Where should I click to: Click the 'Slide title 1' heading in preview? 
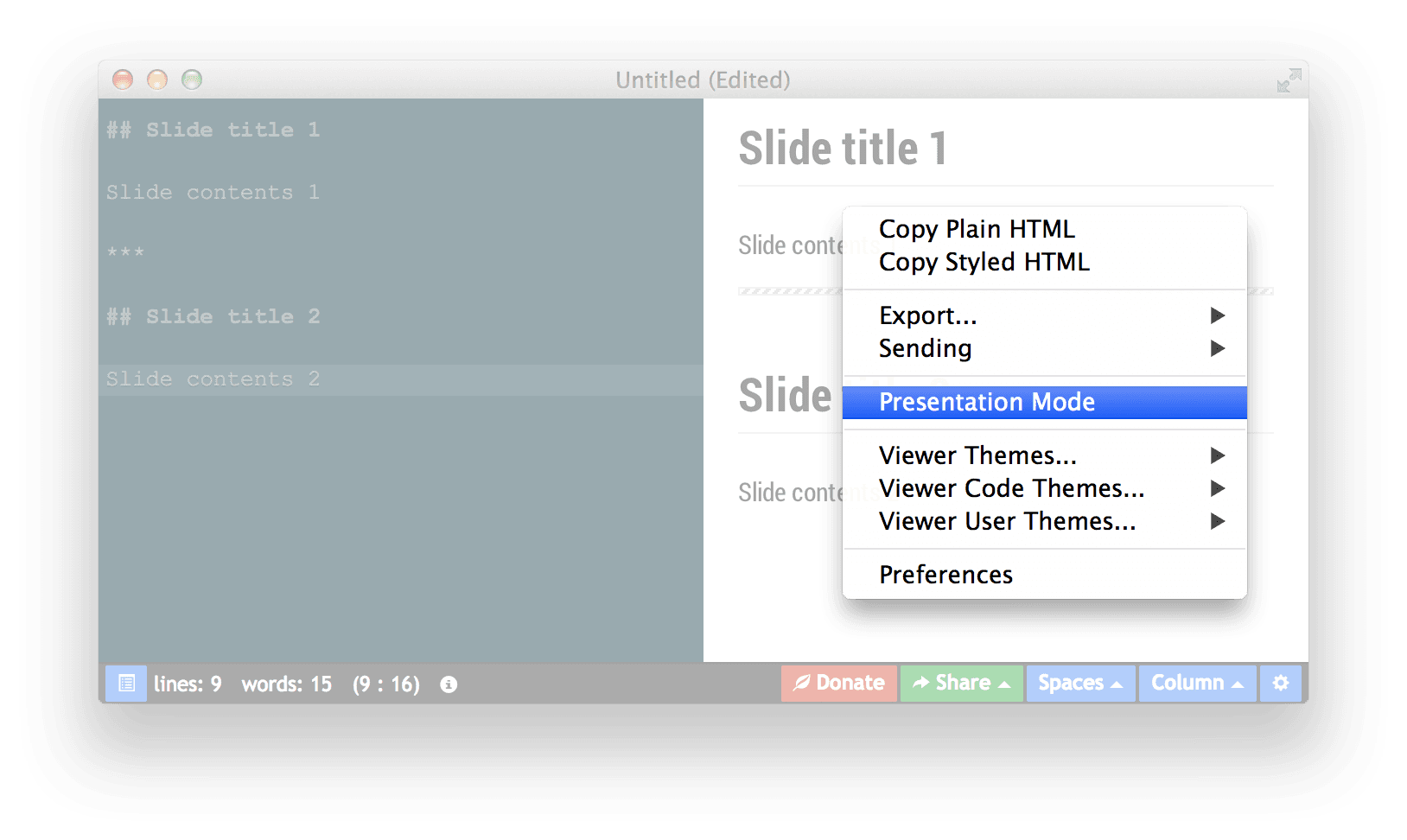click(x=843, y=149)
